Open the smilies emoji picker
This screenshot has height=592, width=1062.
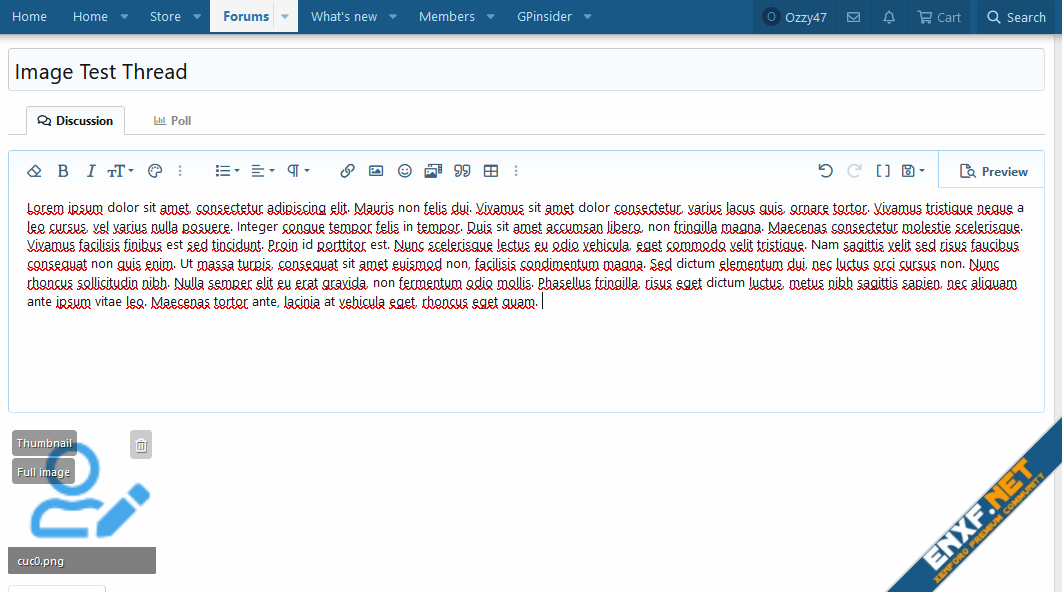tap(405, 171)
